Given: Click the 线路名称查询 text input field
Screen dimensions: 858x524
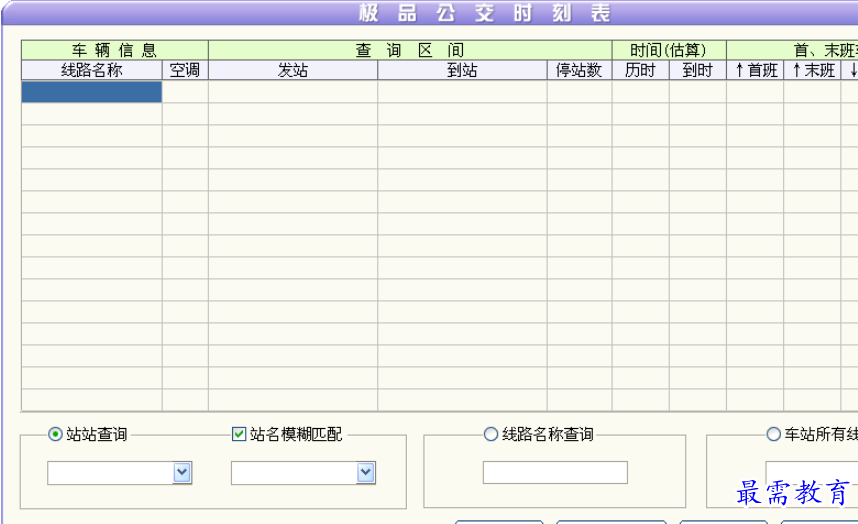Looking at the screenshot, I should 555,473.
